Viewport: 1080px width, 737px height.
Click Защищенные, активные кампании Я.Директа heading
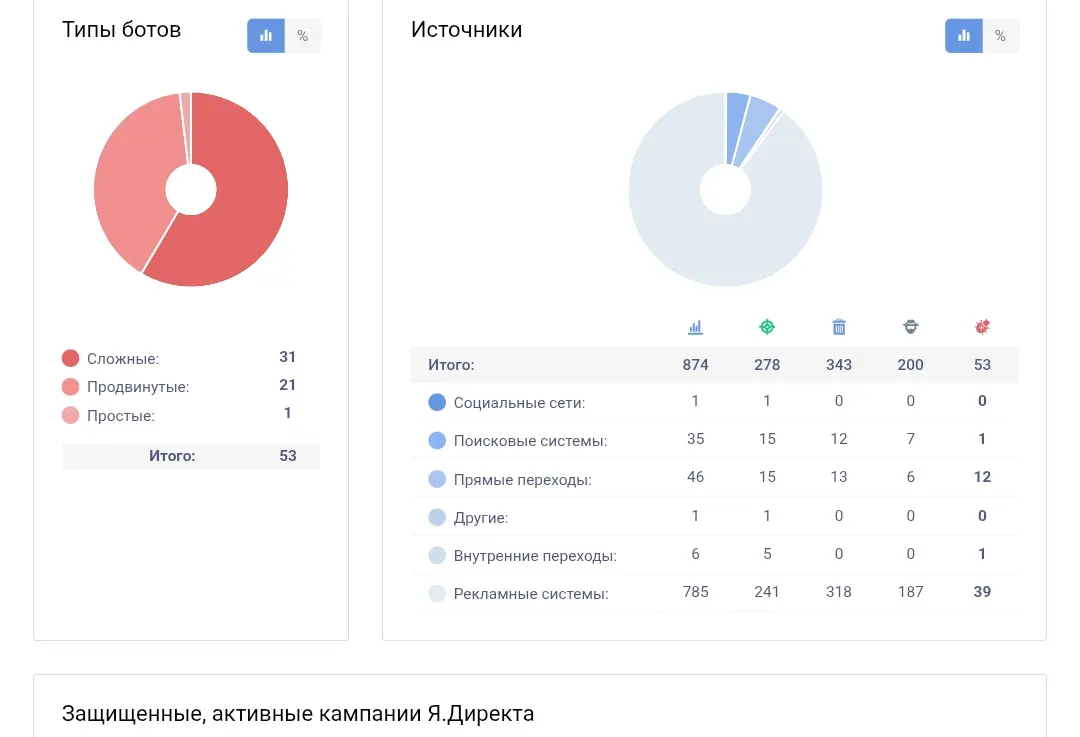click(x=298, y=714)
